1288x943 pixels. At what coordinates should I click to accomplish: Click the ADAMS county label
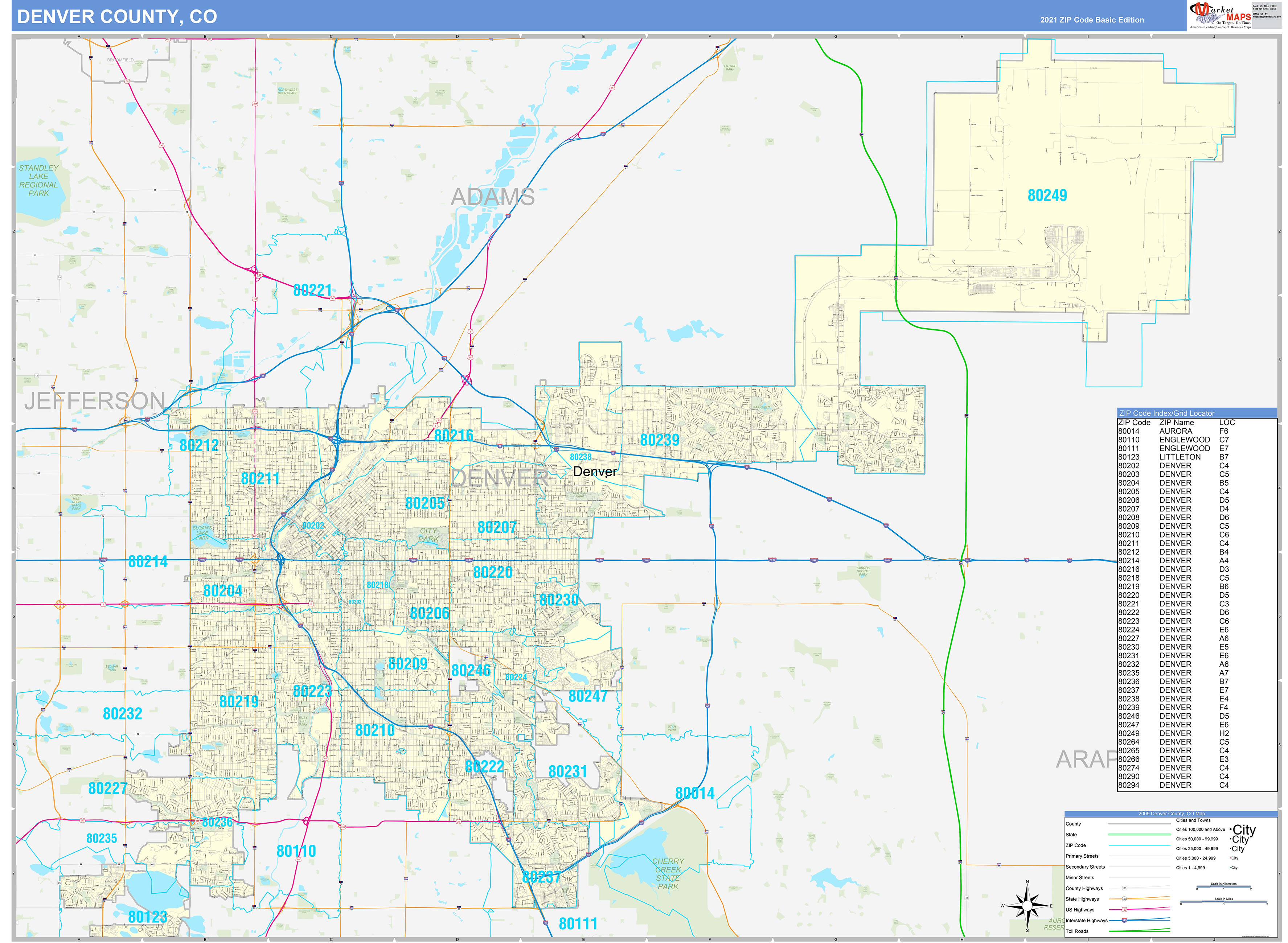(492, 197)
